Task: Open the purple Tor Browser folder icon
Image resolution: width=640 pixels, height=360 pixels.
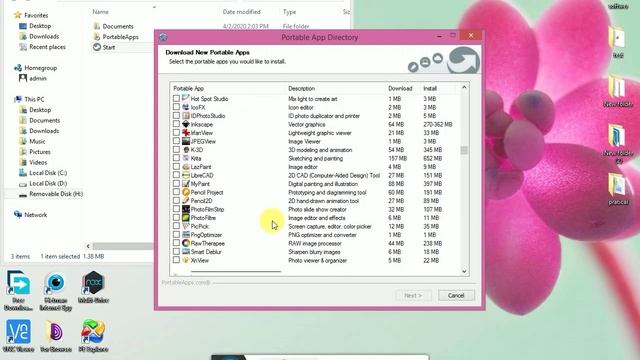Action: coord(56,332)
